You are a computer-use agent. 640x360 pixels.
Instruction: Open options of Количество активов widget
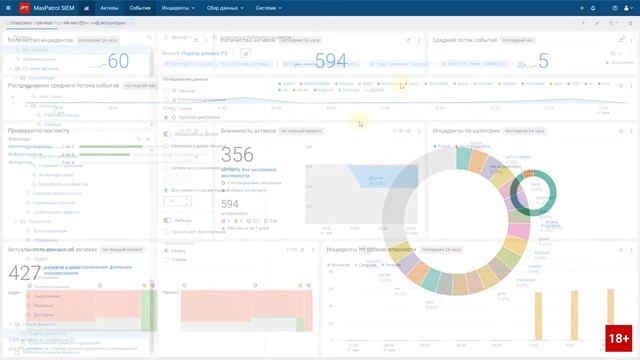point(419,40)
